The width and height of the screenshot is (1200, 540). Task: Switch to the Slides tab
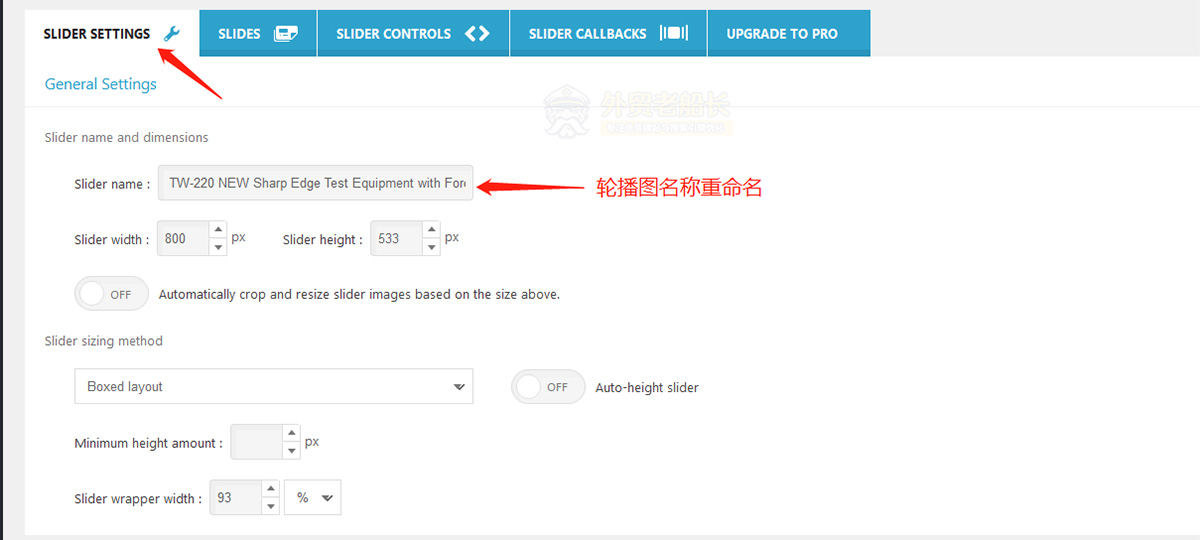[258, 33]
